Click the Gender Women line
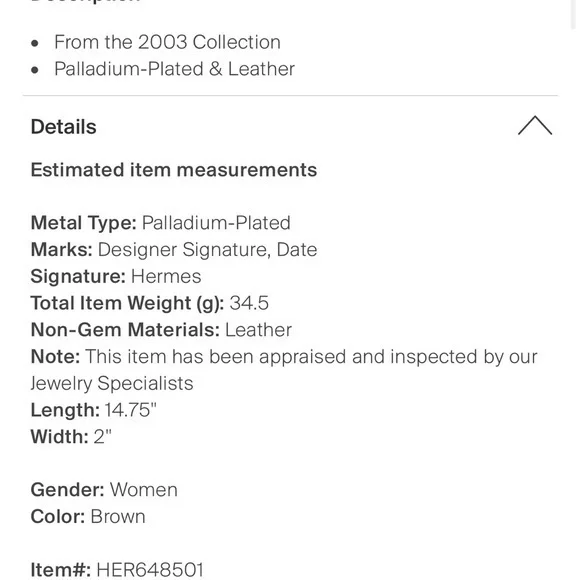Image resolution: width=580 pixels, height=580 pixels. pyautogui.click(x=104, y=490)
